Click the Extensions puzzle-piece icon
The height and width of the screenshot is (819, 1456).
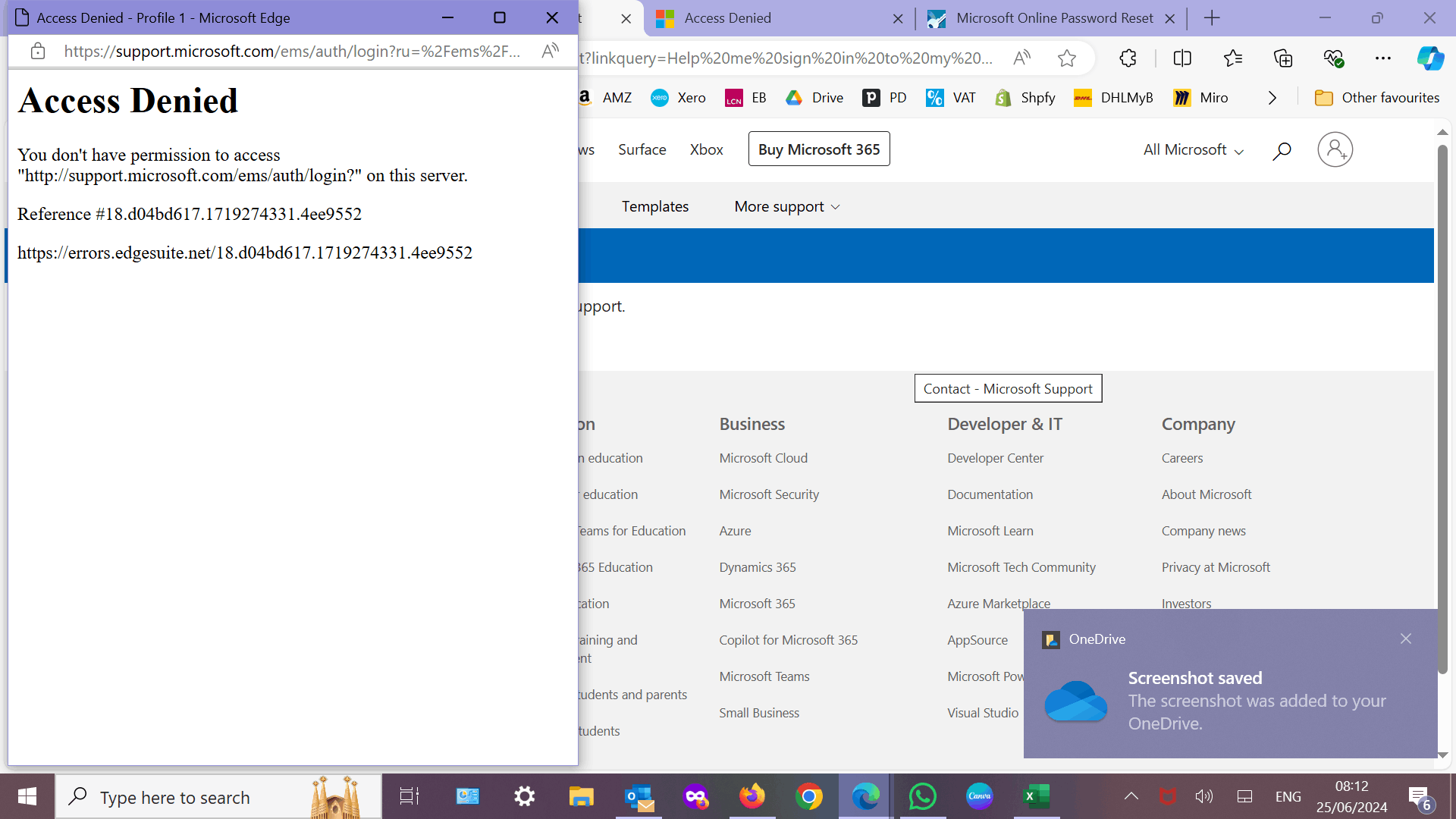click(x=1128, y=58)
